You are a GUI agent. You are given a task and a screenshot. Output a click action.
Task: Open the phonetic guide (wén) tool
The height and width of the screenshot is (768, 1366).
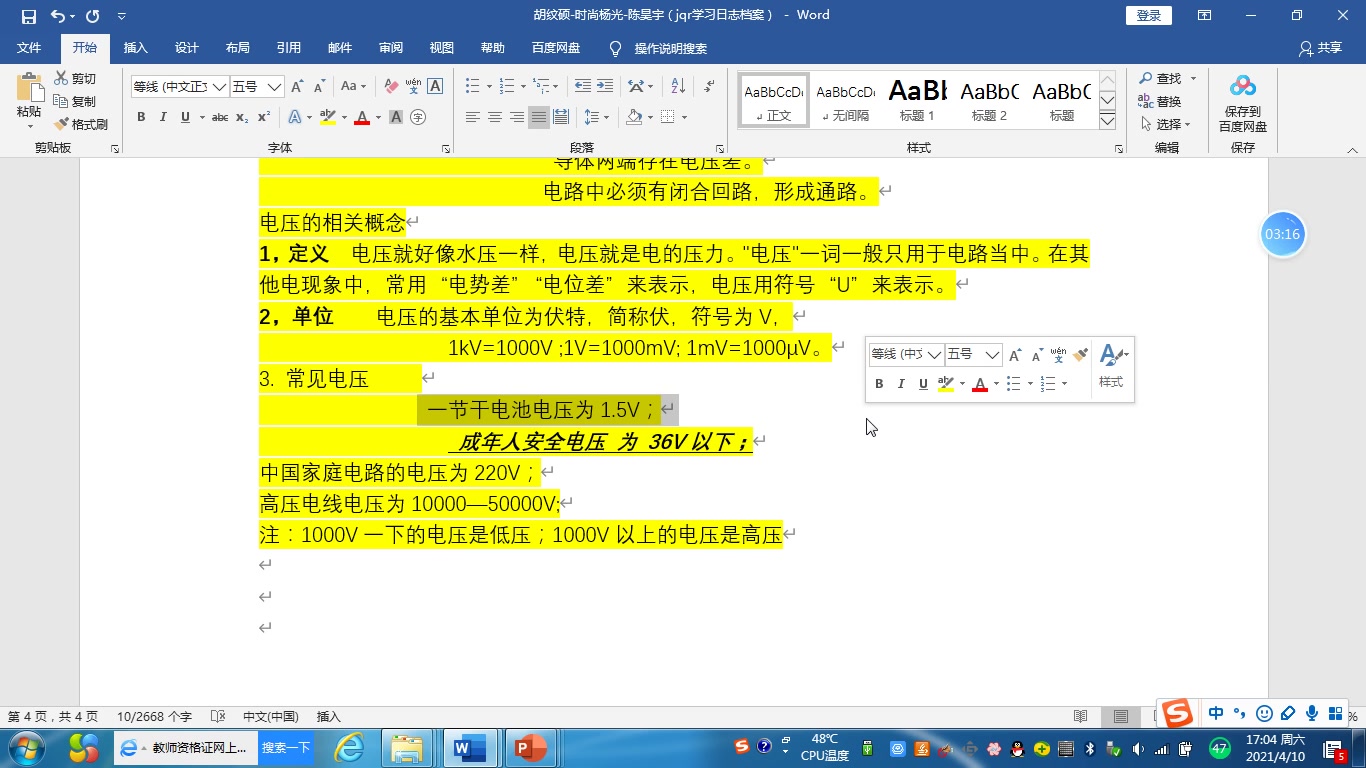[x=413, y=87]
